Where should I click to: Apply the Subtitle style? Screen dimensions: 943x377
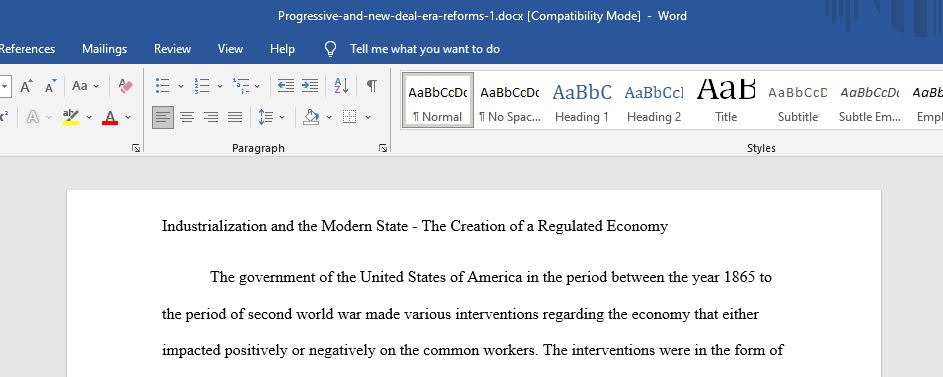798,101
